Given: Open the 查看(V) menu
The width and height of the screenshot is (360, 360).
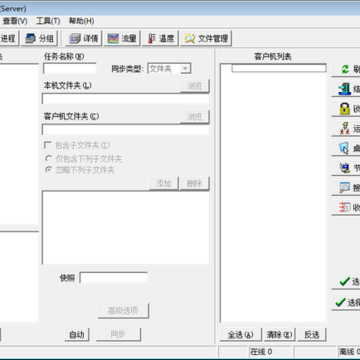Looking at the screenshot, I should coord(15,21).
